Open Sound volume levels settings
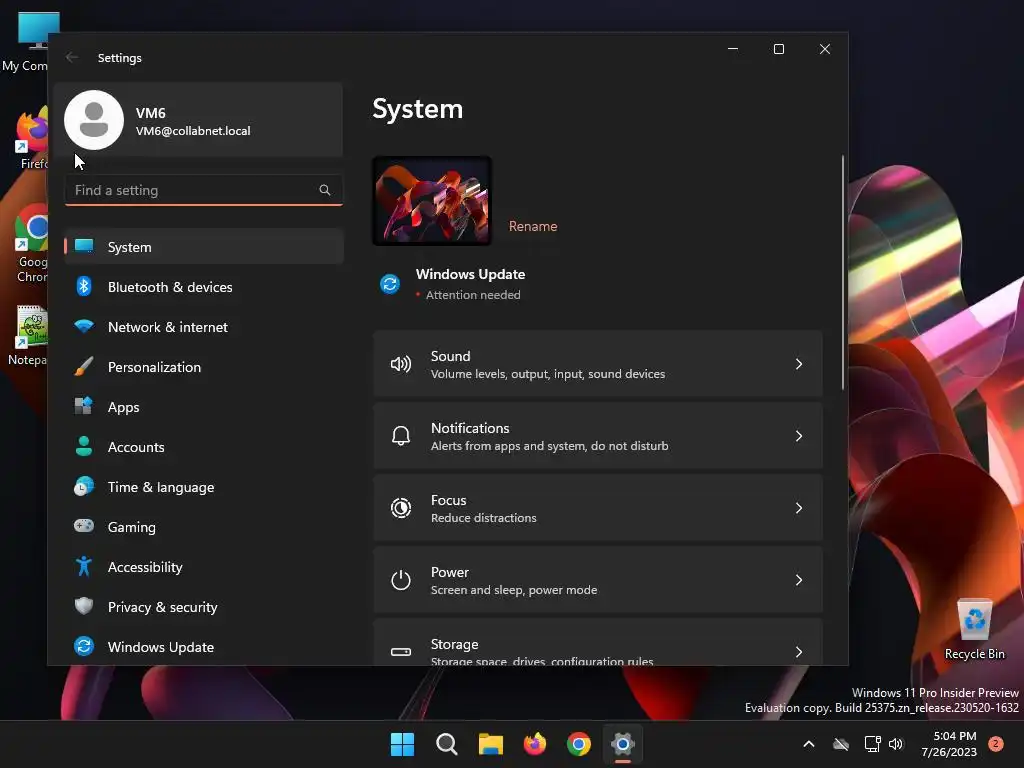 pos(598,364)
